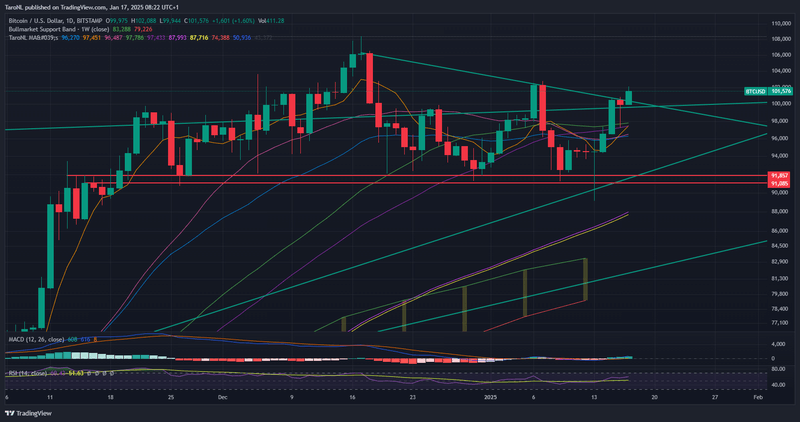
Task: Click the volume value 411.28 in the legend
Action: [x=275, y=21]
